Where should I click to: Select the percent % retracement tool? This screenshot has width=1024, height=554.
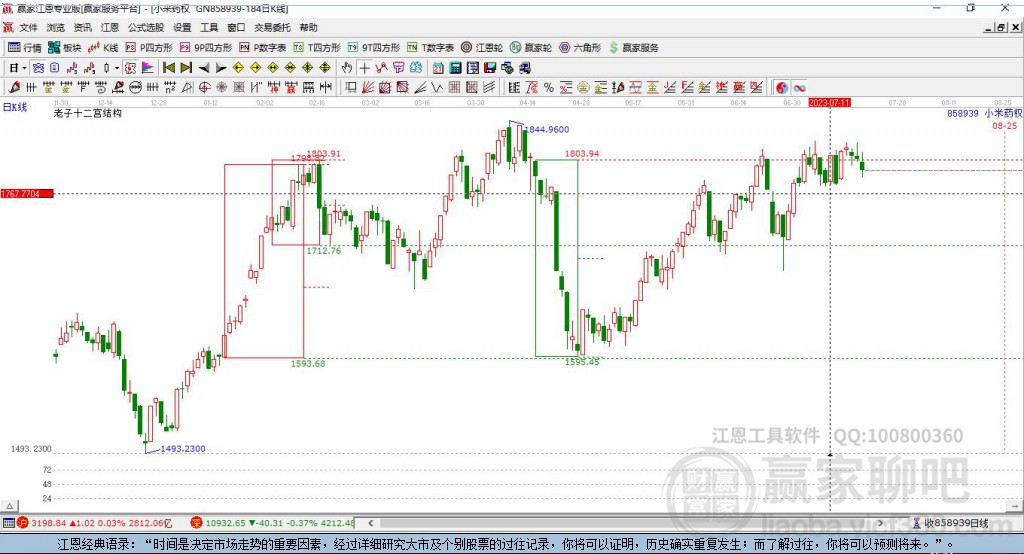(x=549, y=88)
